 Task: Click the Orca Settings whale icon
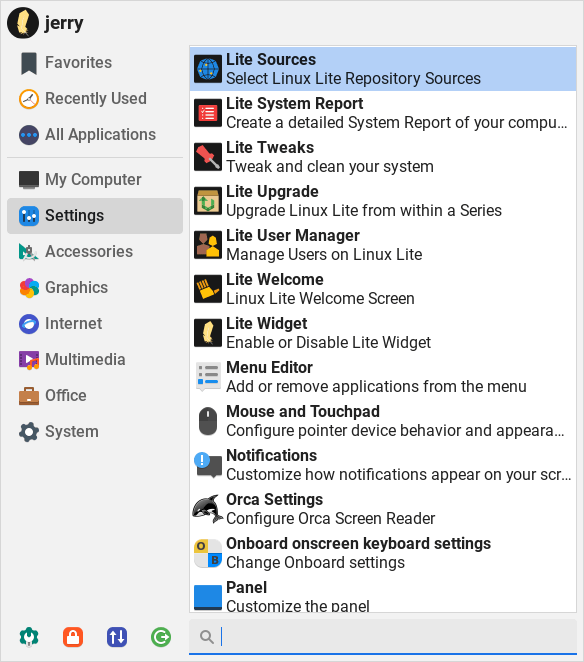click(208, 509)
